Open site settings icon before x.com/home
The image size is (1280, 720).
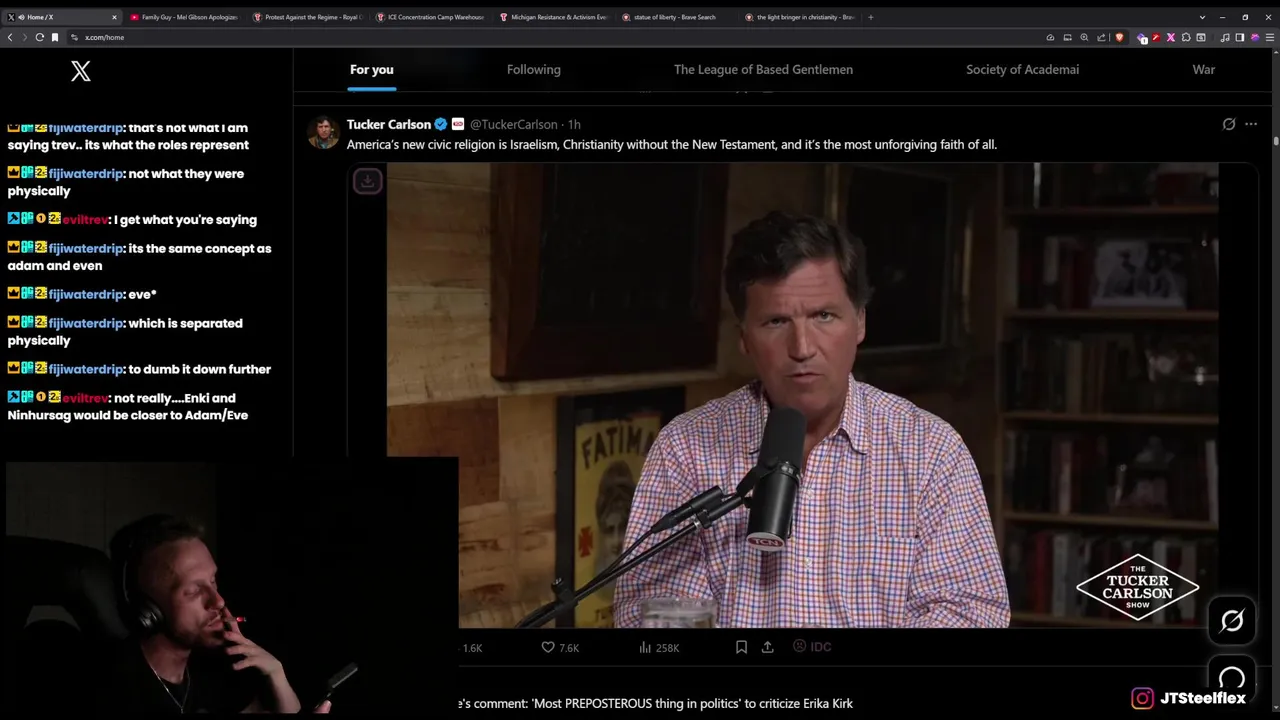[74, 37]
